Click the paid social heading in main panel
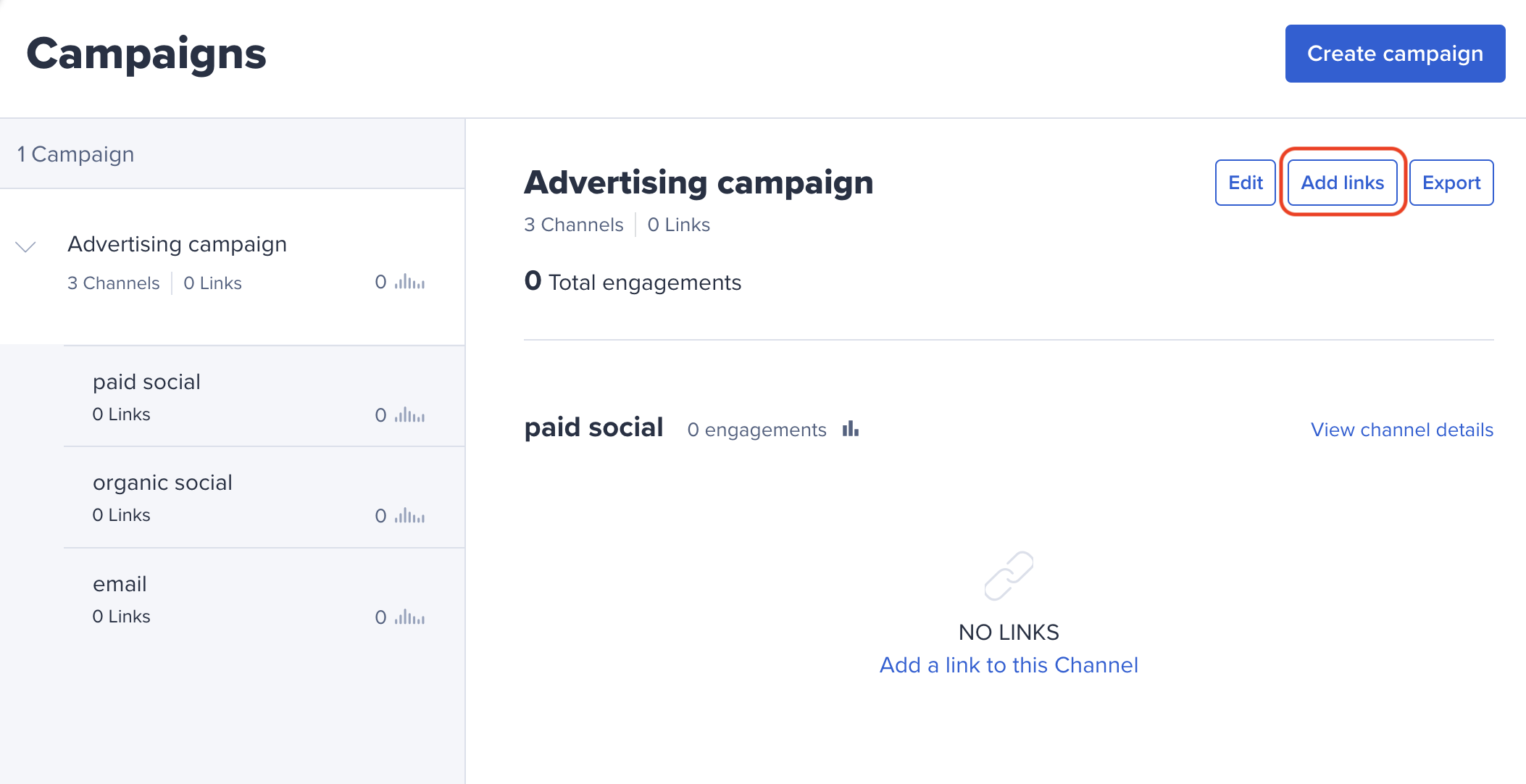Image resolution: width=1526 pixels, height=784 pixels. [x=593, y=428]
